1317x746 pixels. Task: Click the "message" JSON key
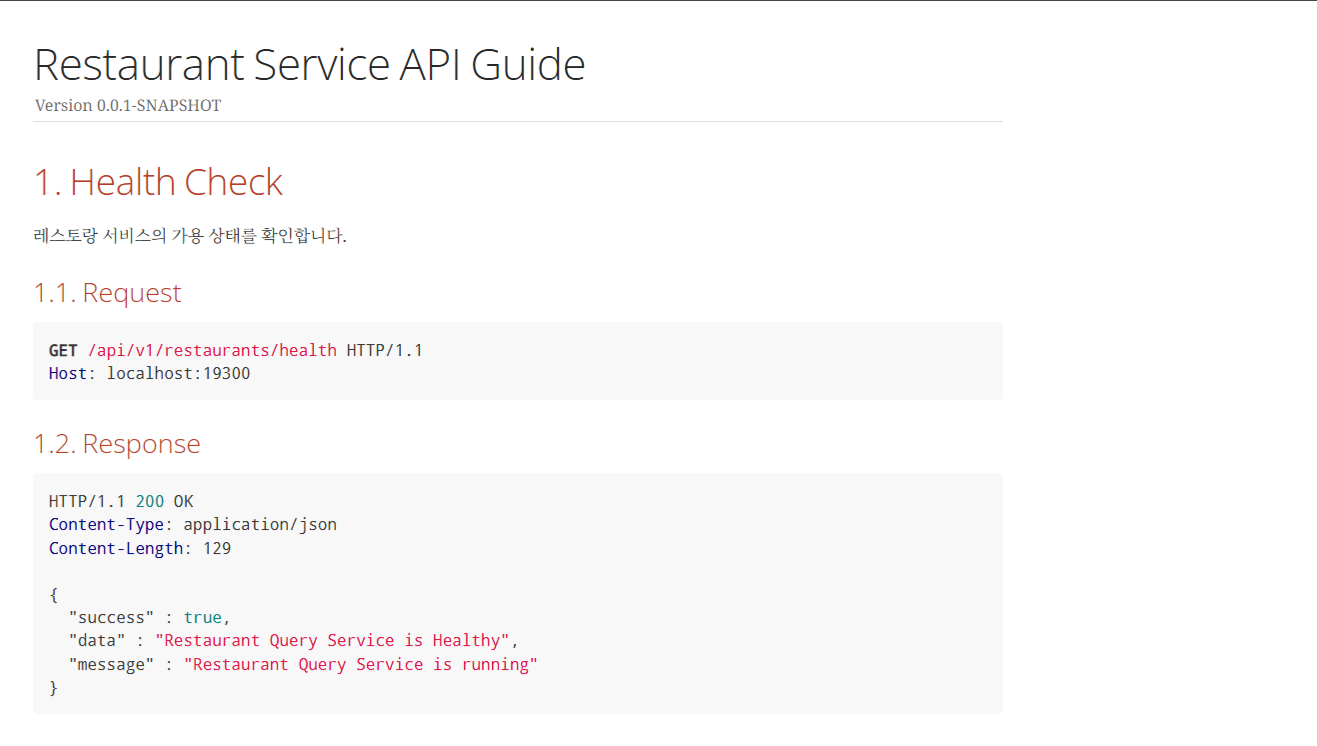point(111,664)
